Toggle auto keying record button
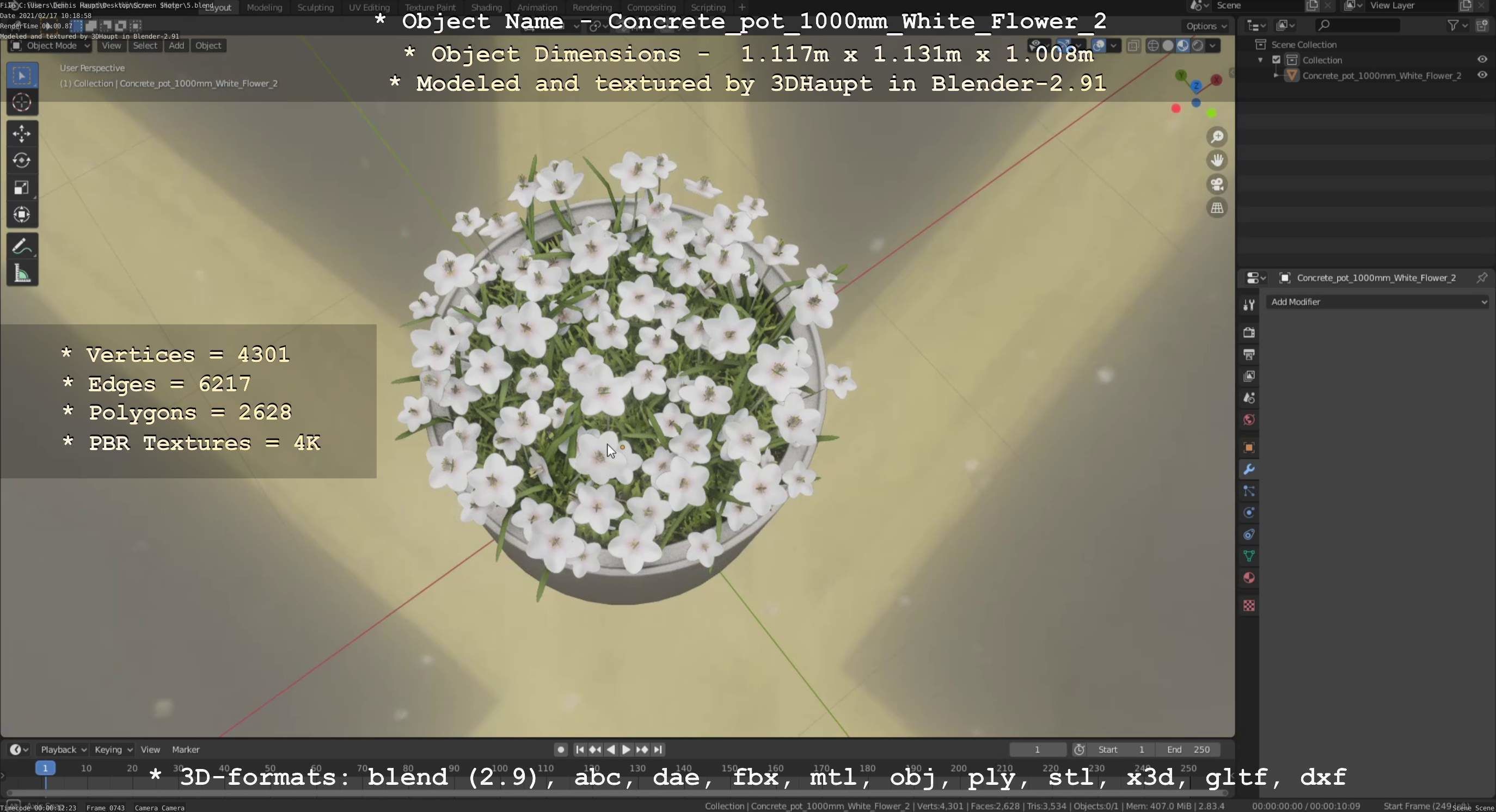 [x=560, y=750]
